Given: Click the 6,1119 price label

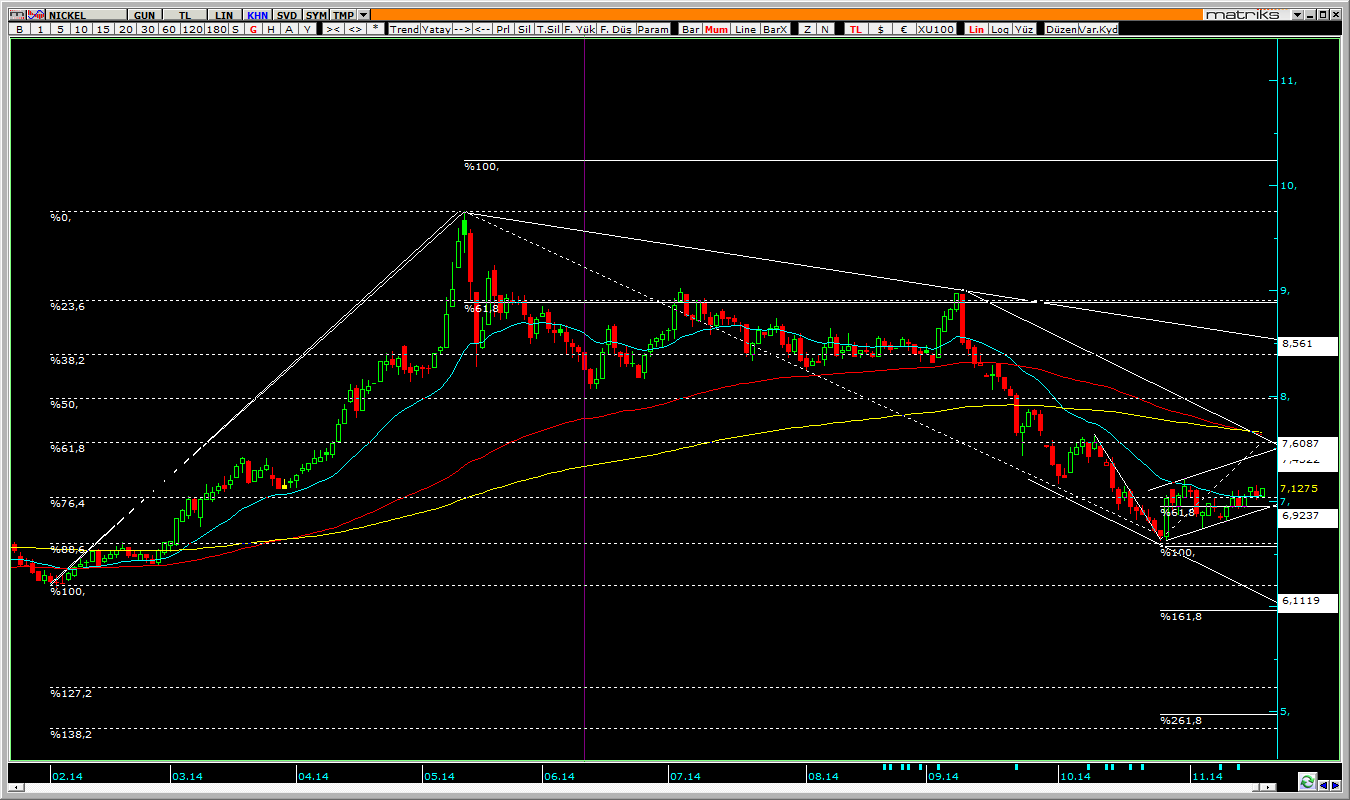Looking at the screenshot, I should (1308, 602).
